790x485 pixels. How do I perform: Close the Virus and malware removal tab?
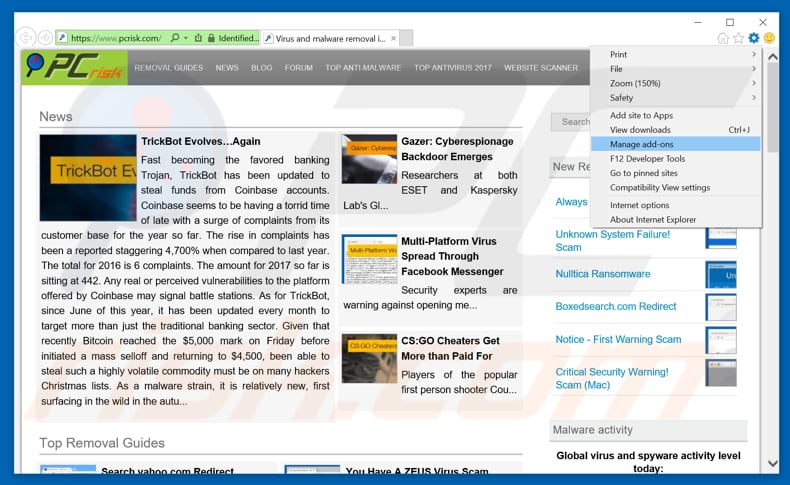[x=393, y=38]
